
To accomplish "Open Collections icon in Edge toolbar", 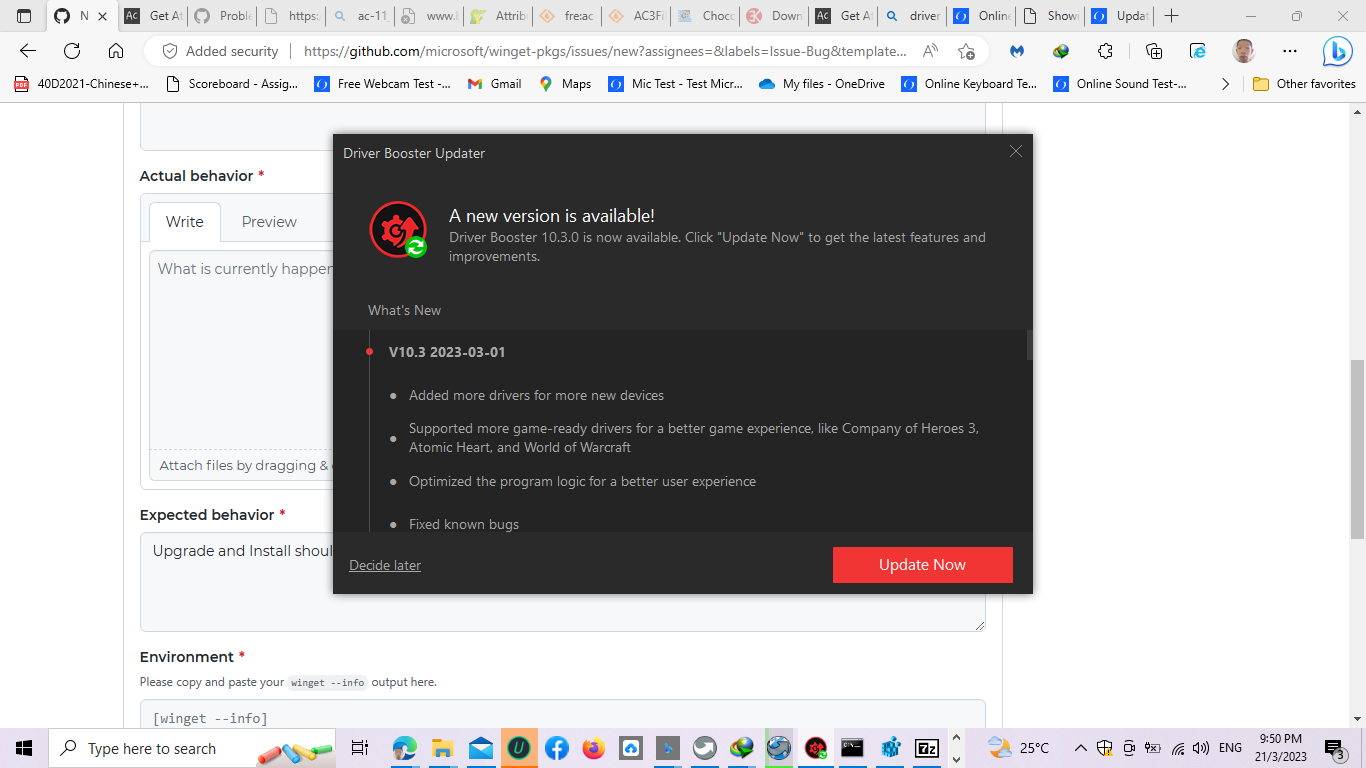I will [x=1154, y=51].
